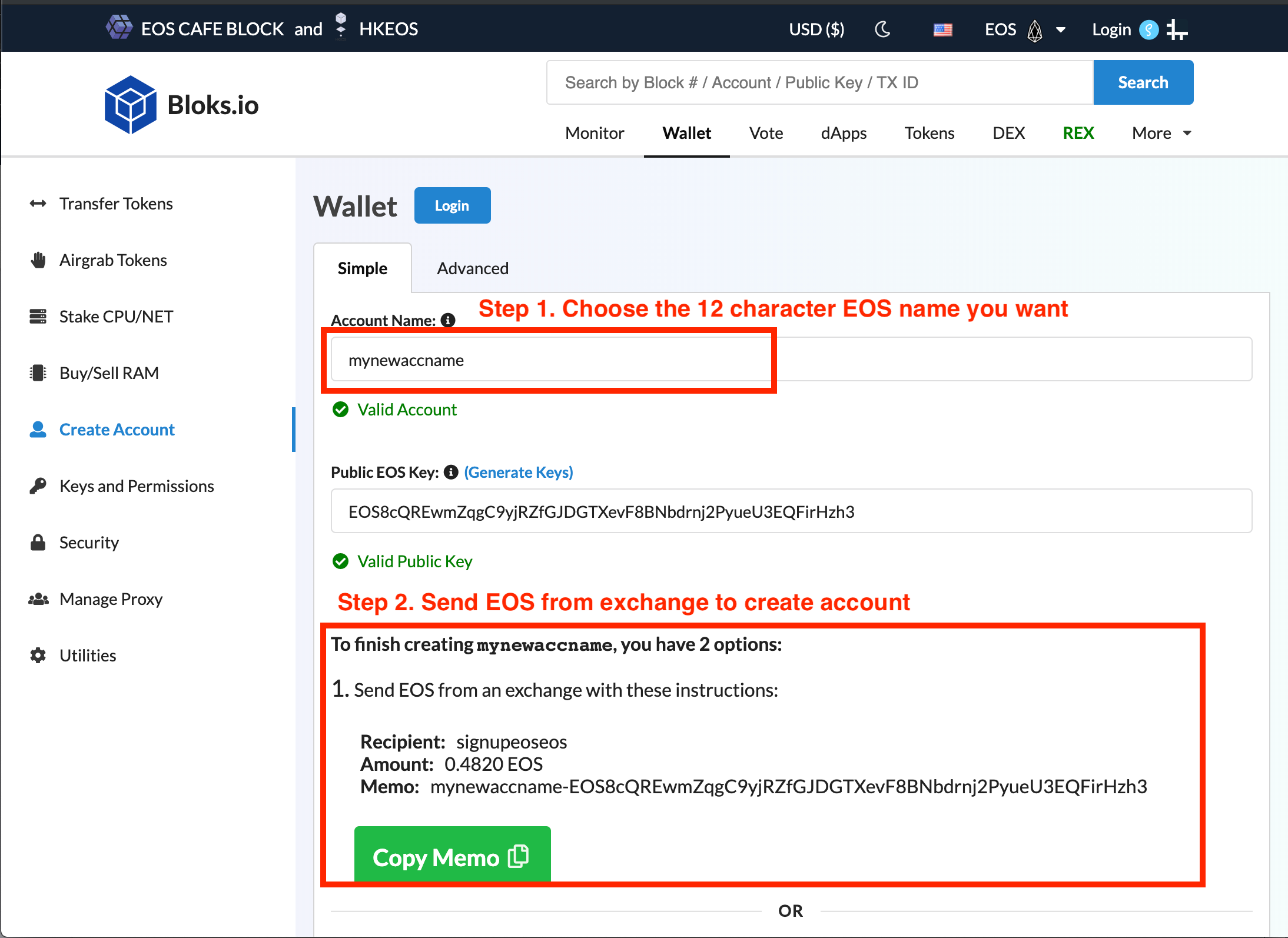The image size is (1288, 938).
Task: Toggle dark mode moon icon
Action: (882, 29)
